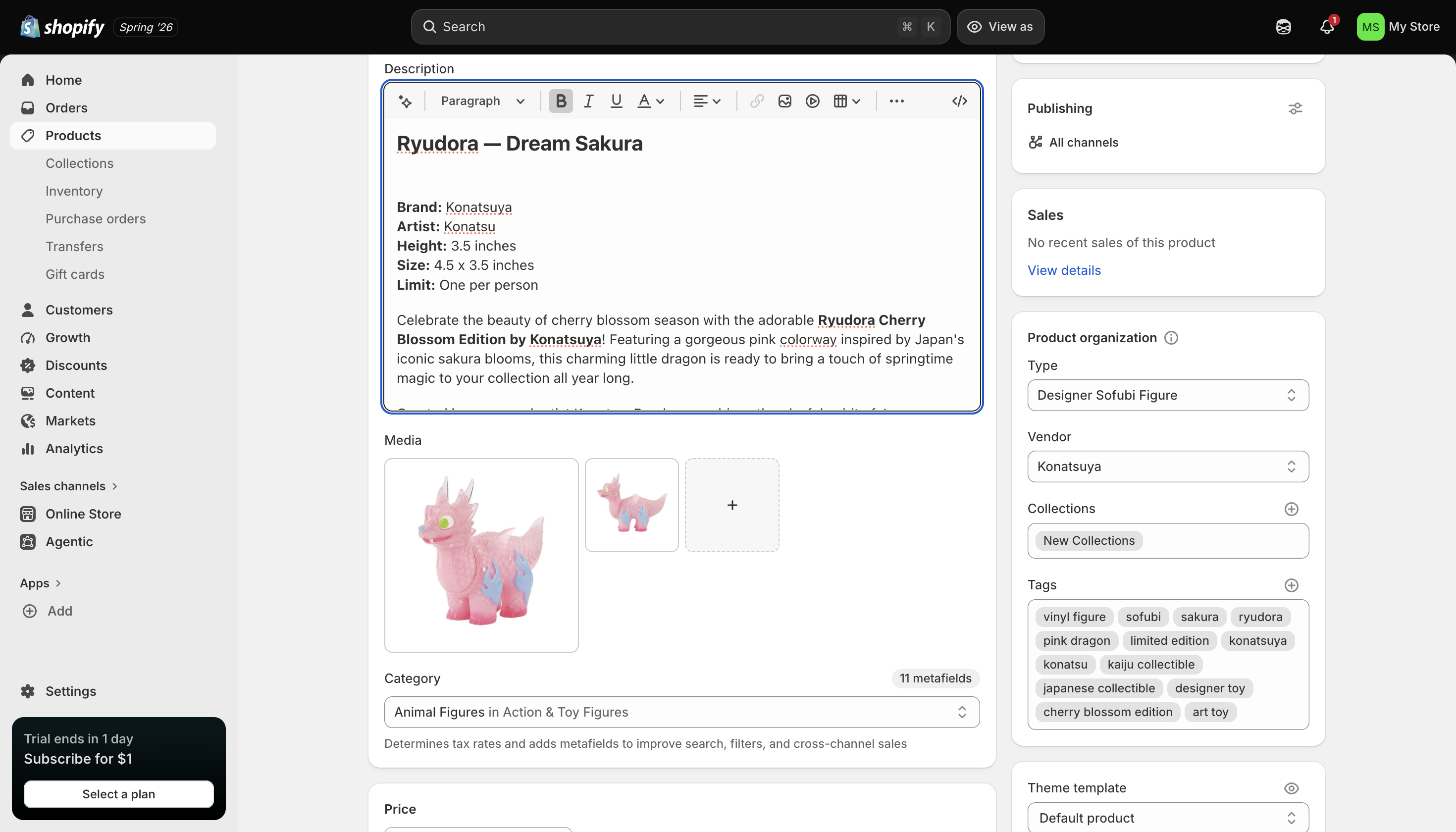The width and height of the screenshot is (1456, 832).
Task: Open the text color picker
Action: point(651,101)
